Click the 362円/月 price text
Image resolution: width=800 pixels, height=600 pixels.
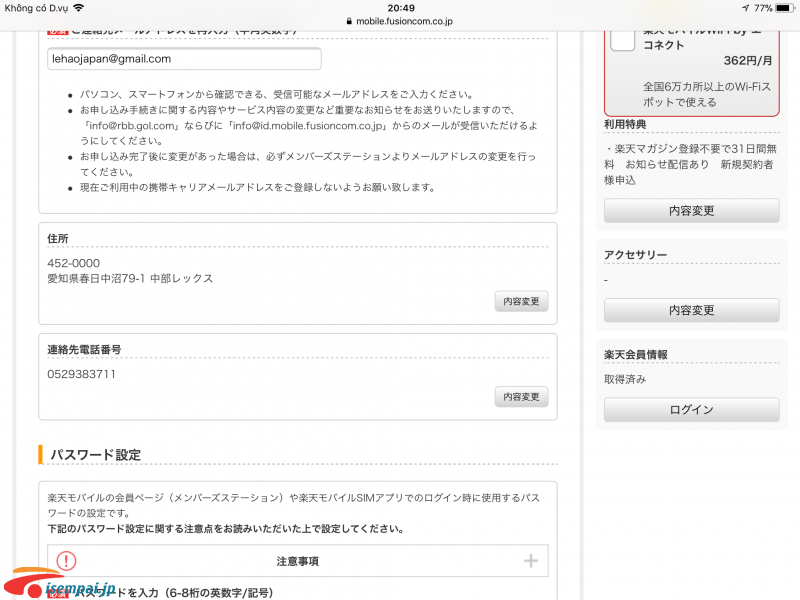point(747,60)
